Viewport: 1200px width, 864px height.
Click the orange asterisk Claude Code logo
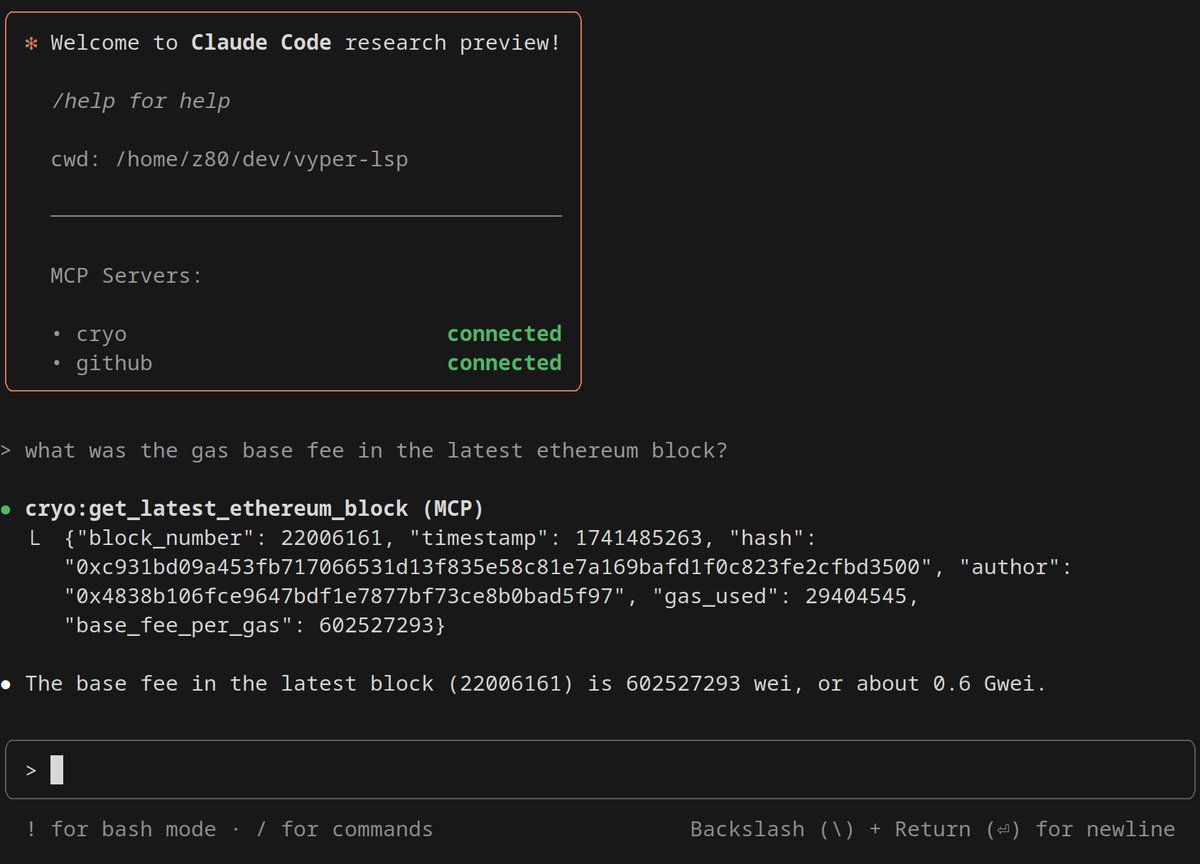(31, 43)
